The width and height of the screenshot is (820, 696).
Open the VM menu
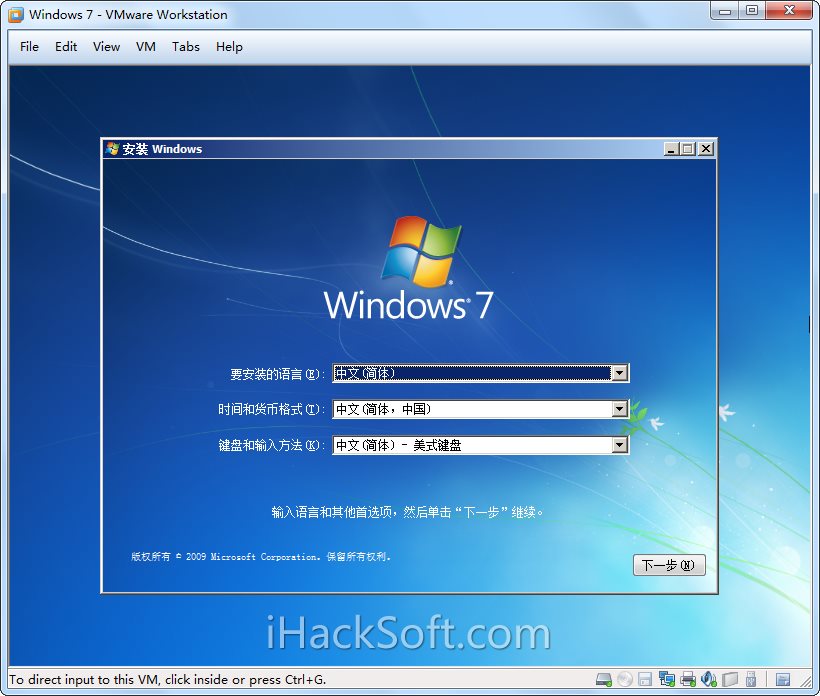click(145, 46)
